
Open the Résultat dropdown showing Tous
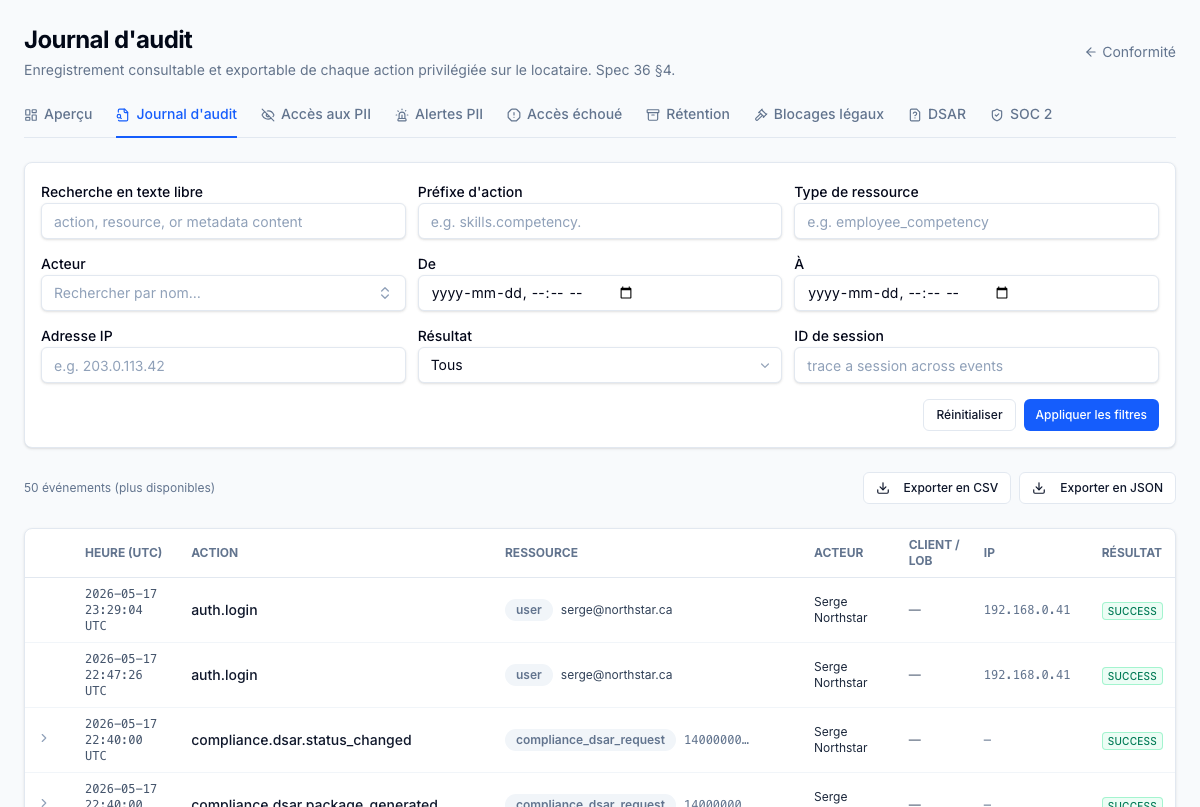pyautogui.click(x=600, y=365)
